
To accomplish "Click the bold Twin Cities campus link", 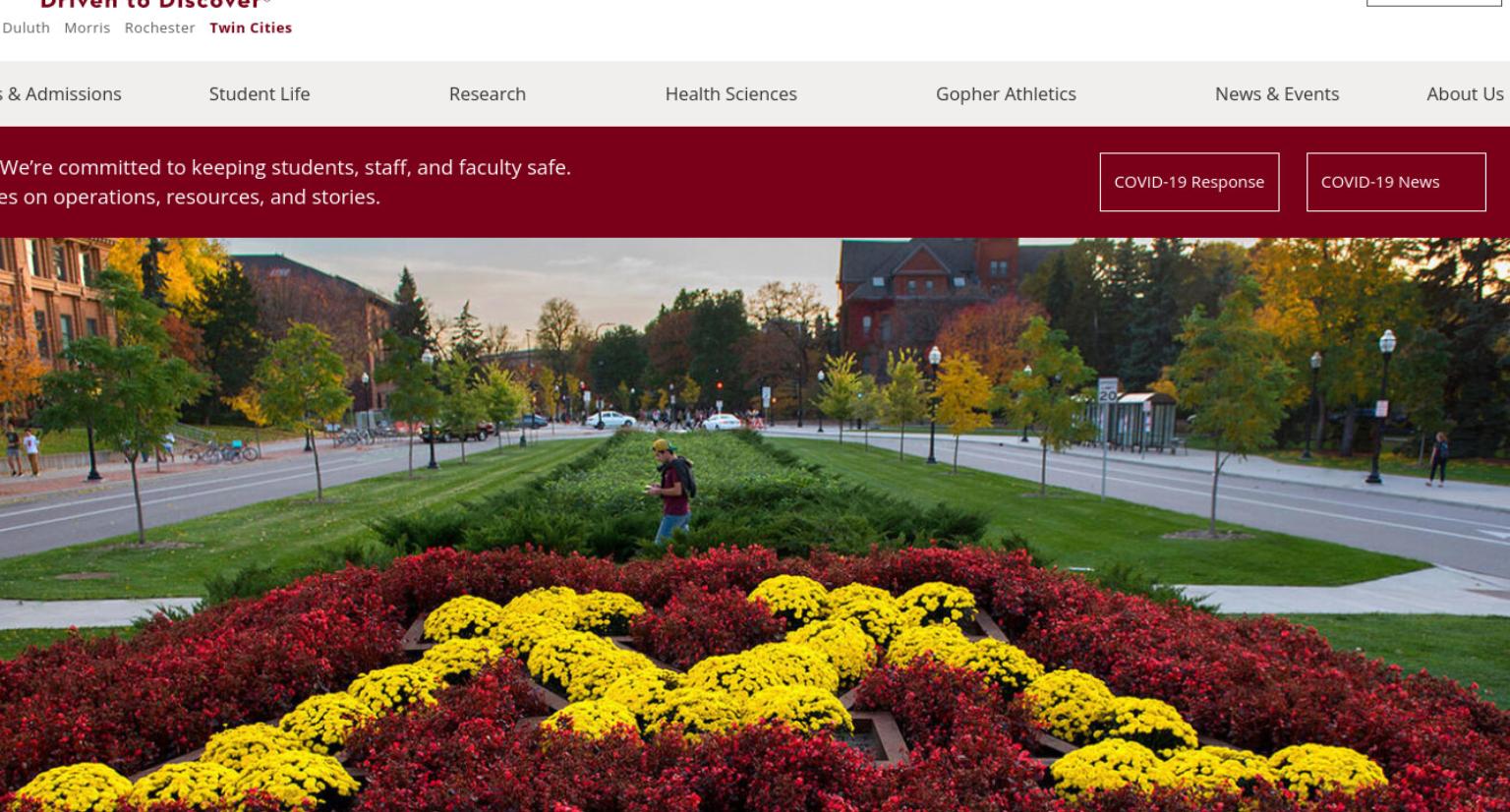I will coord(251,28).
